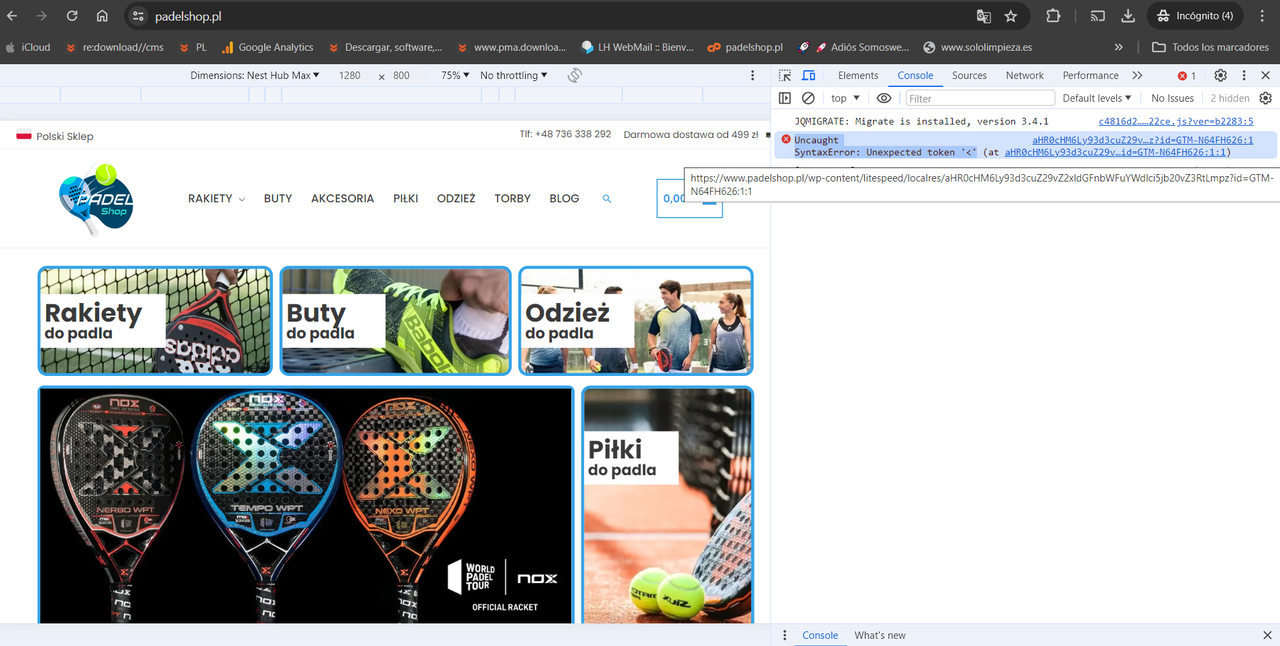Select the Console tab in bottom drawer
This screenshot has width=1280, height=646.
pyautogui.click(x=820, y=635)
